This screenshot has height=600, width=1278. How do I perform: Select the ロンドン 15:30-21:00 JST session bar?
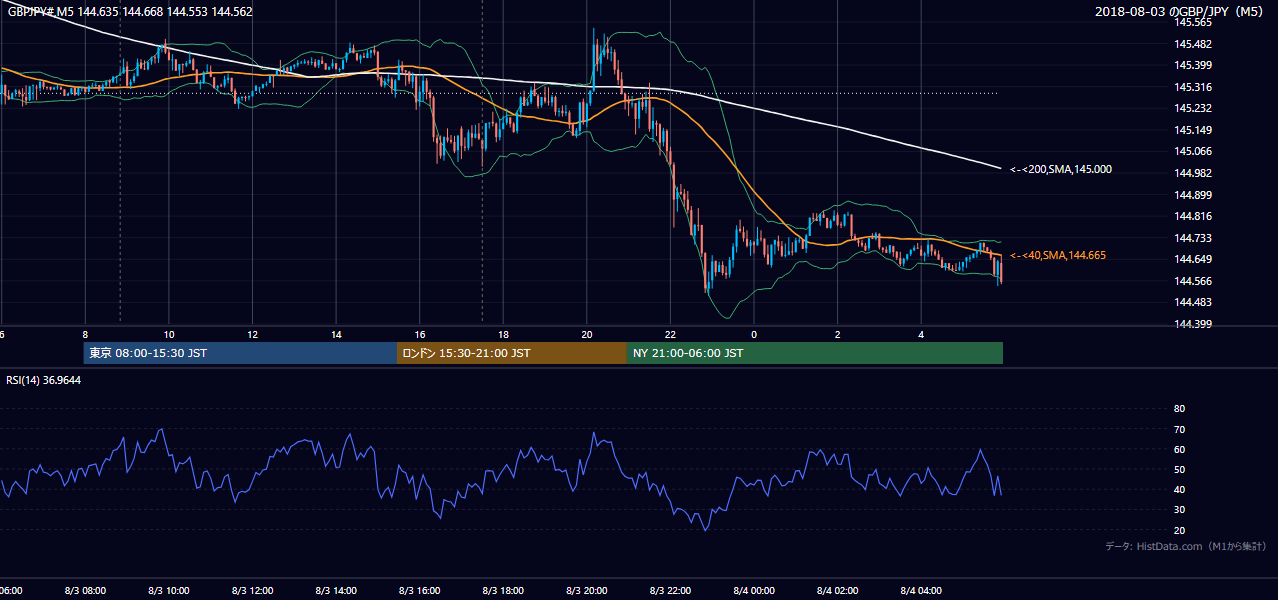point(512,353)
